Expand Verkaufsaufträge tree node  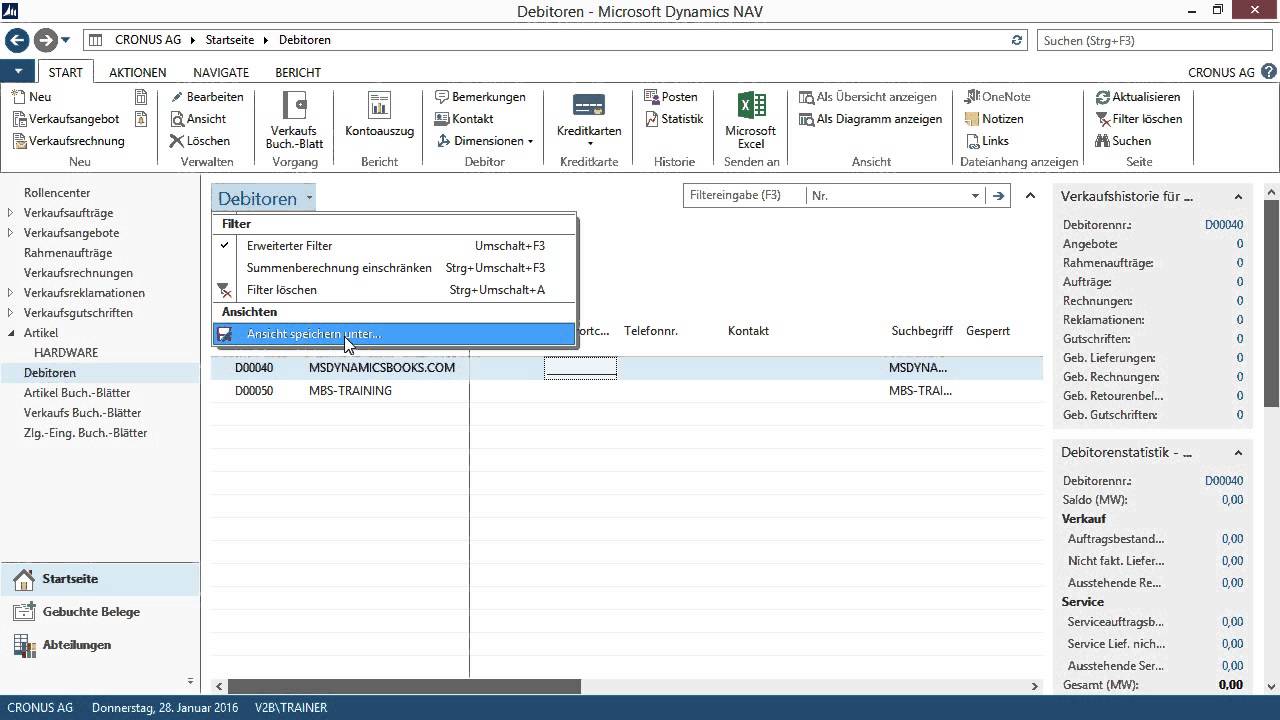tap(10, 213)
